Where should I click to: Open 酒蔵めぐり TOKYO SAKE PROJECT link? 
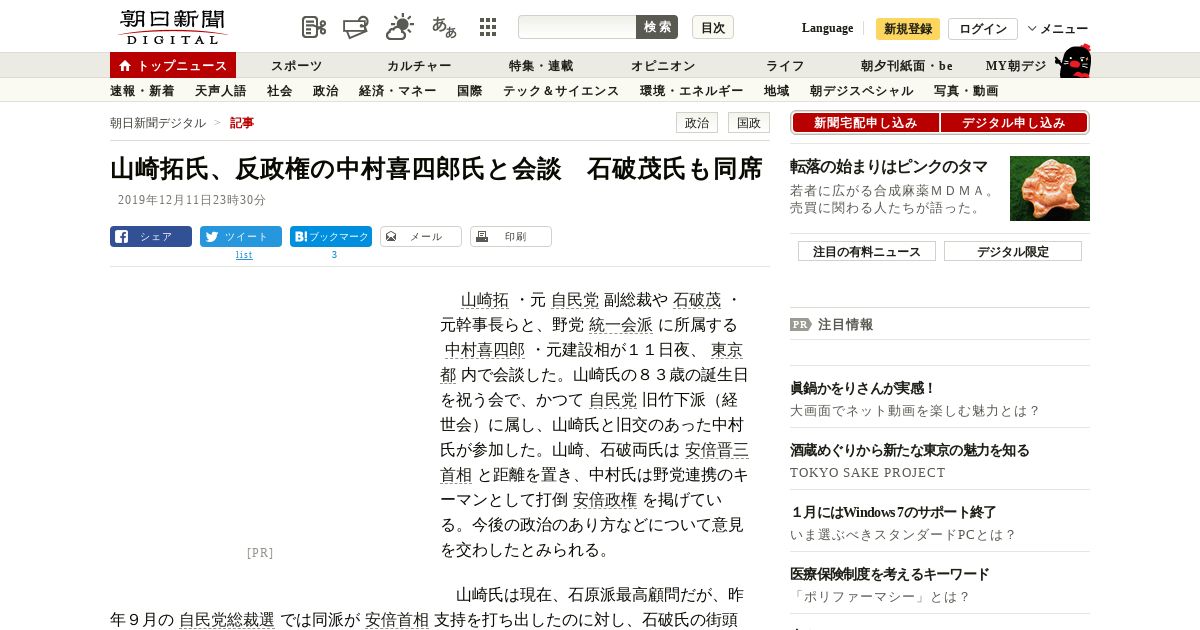(x=910, y=450)
